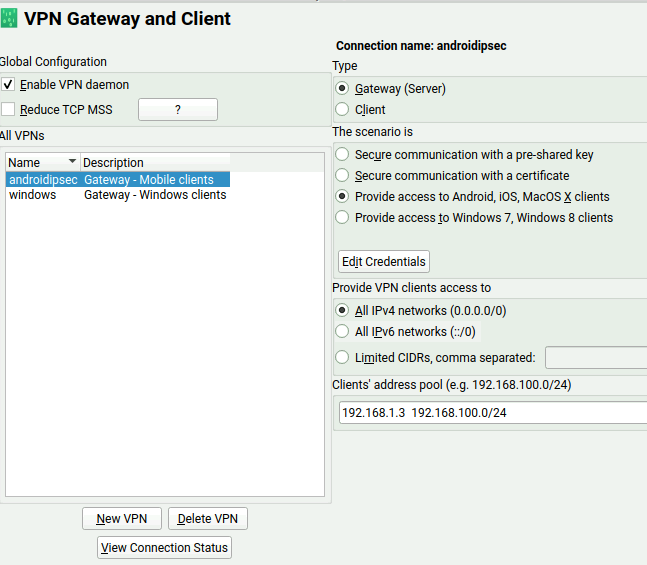Sort VPN list by Name column

(x=42, y=162)
